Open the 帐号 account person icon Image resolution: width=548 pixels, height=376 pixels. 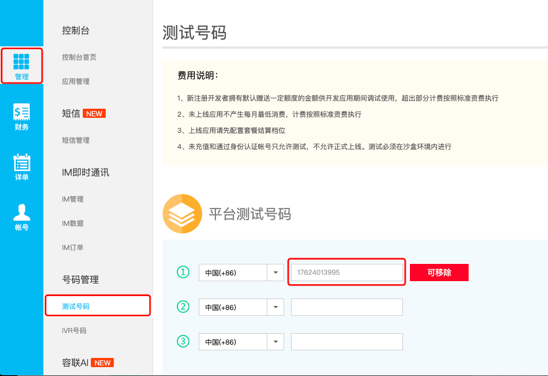click(x=21, y=217)
